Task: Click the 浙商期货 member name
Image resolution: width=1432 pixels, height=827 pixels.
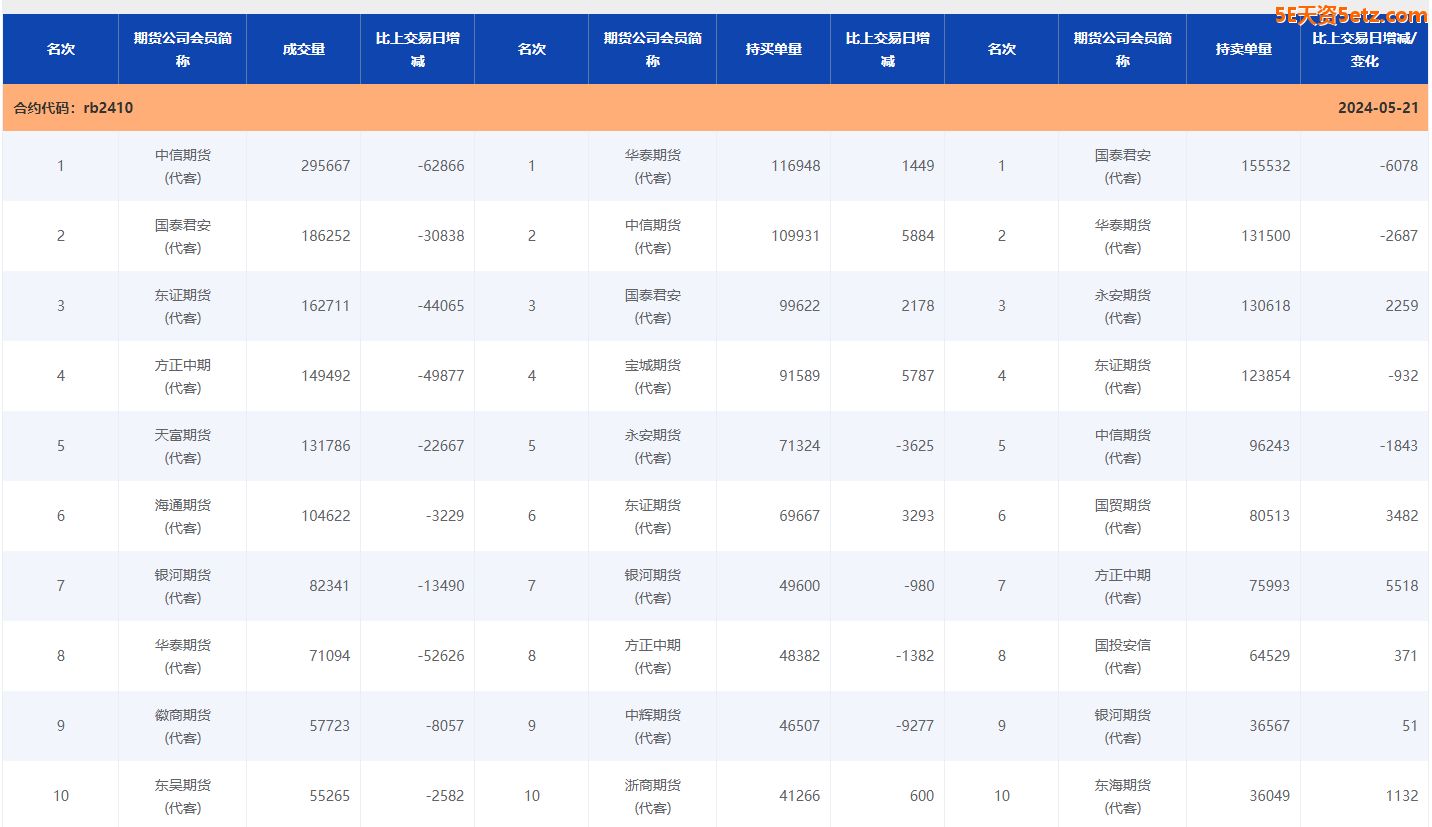Action: (652, 786)
